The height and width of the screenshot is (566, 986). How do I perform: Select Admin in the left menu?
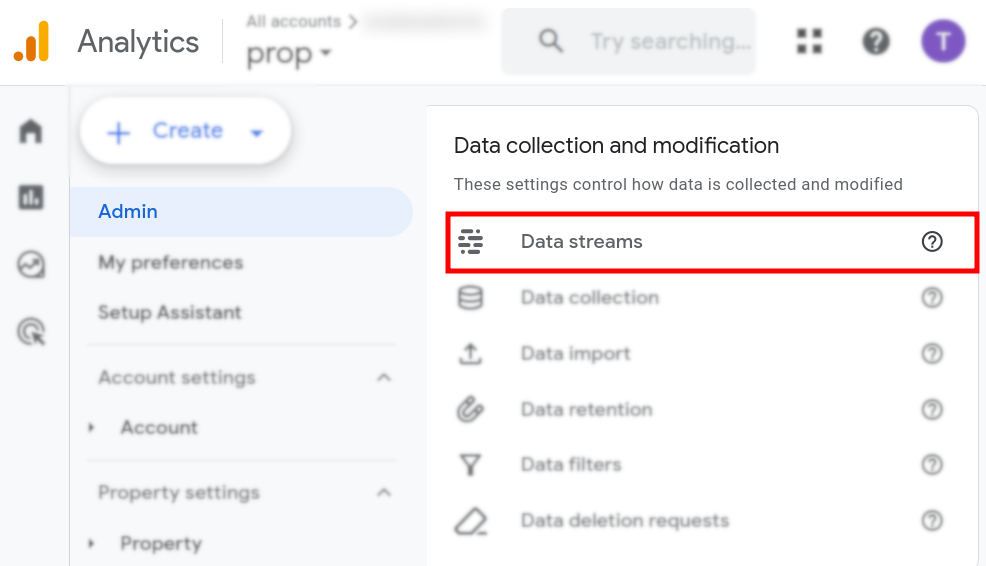(128, 212)
